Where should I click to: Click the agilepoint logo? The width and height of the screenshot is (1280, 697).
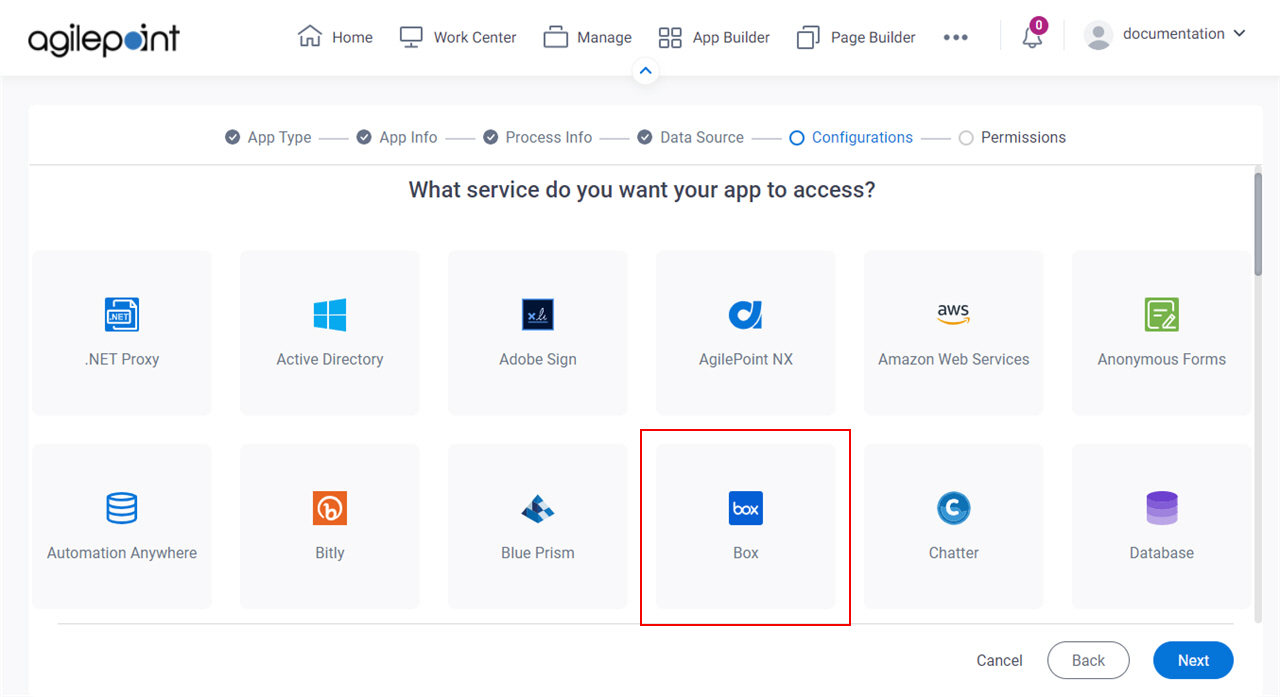[x=104, y=38]
